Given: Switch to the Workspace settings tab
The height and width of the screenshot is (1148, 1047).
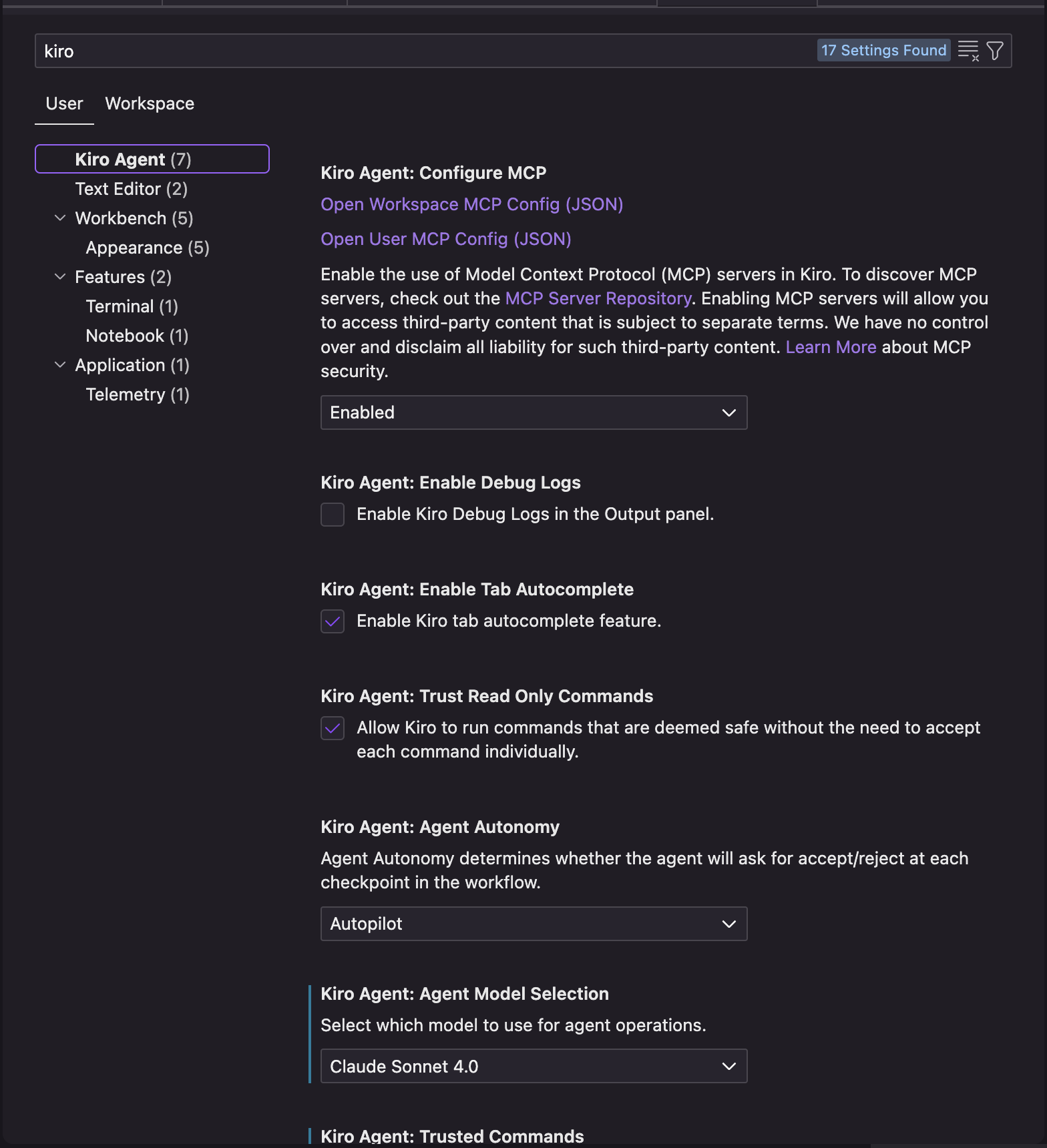Looking at the screenshot, I should tap(149, 103).
